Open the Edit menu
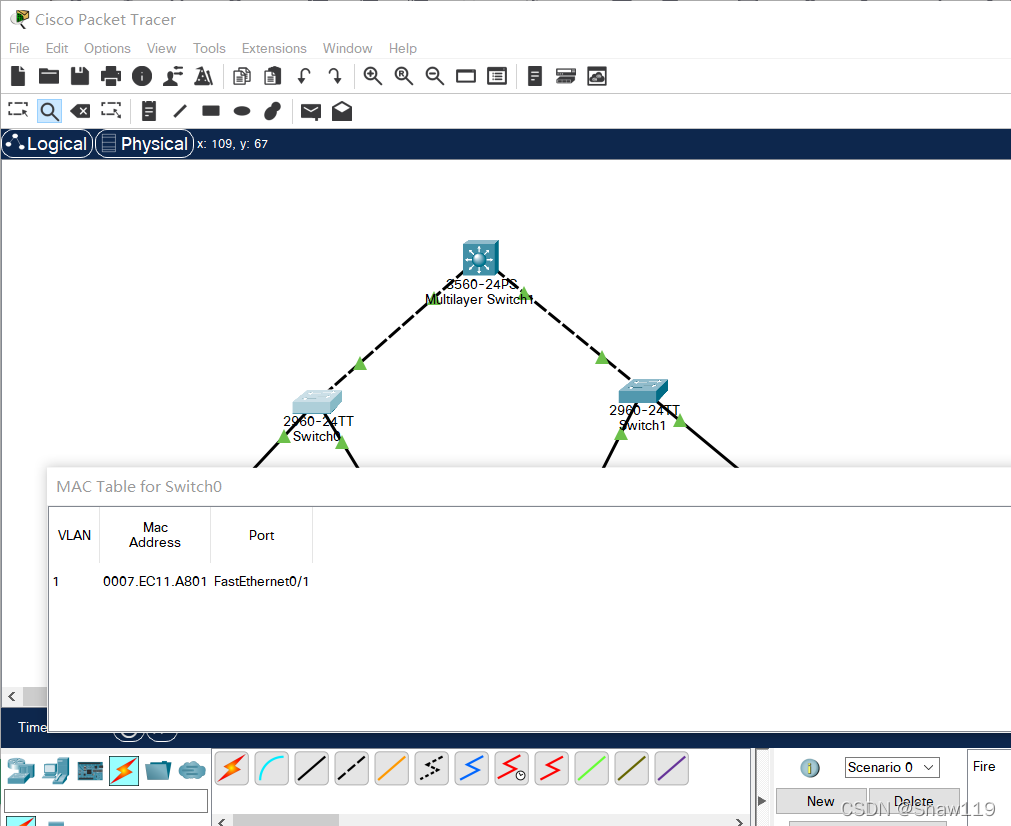Image resolution: width=1011 pixels, height=826 pixels. click(x=57, y=48)
